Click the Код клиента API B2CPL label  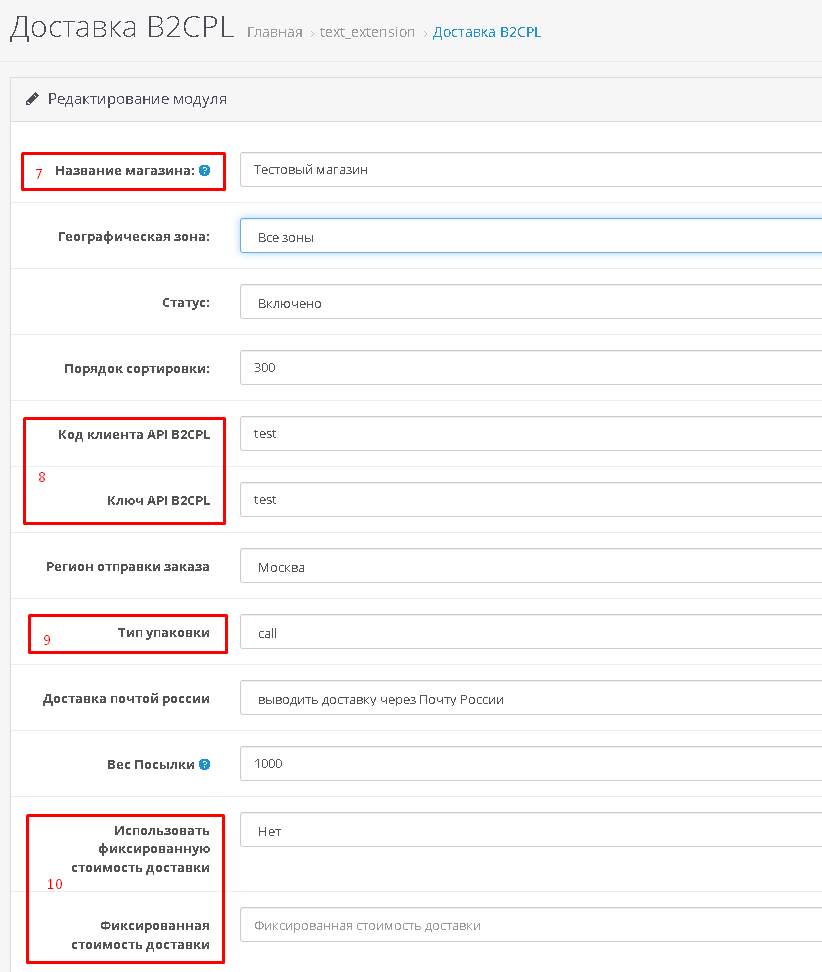point(134,435)
